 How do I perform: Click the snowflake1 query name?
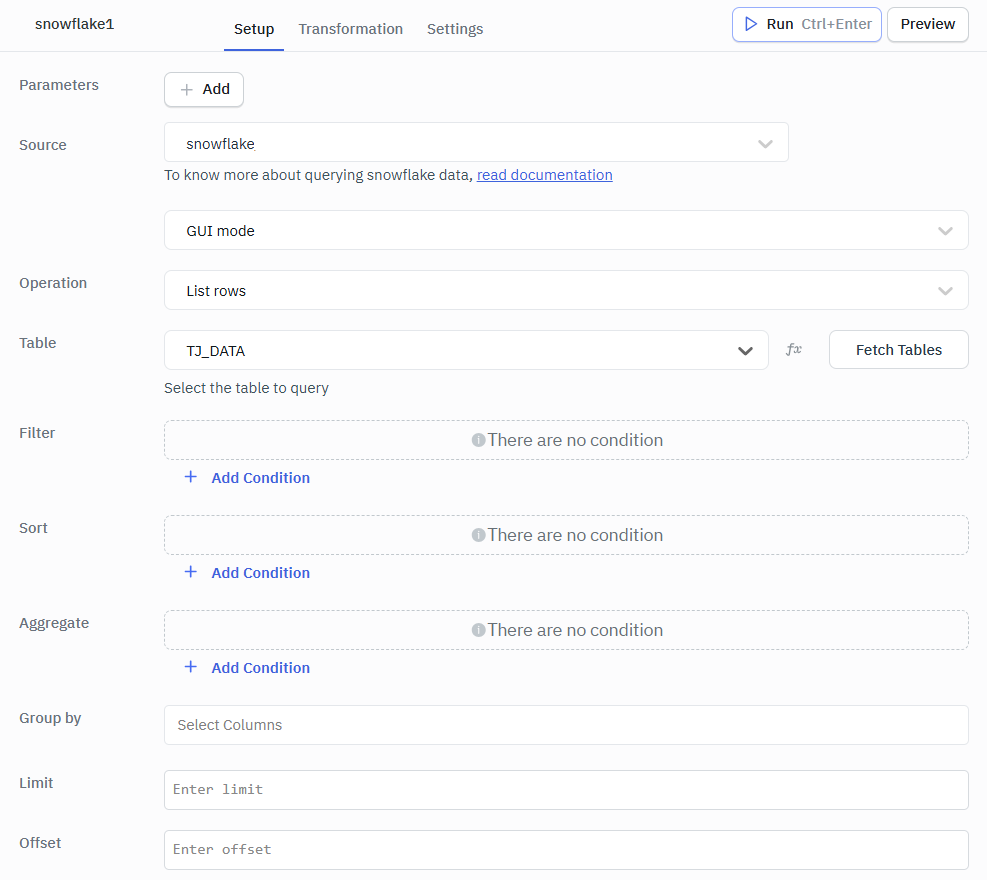[74, 24]
